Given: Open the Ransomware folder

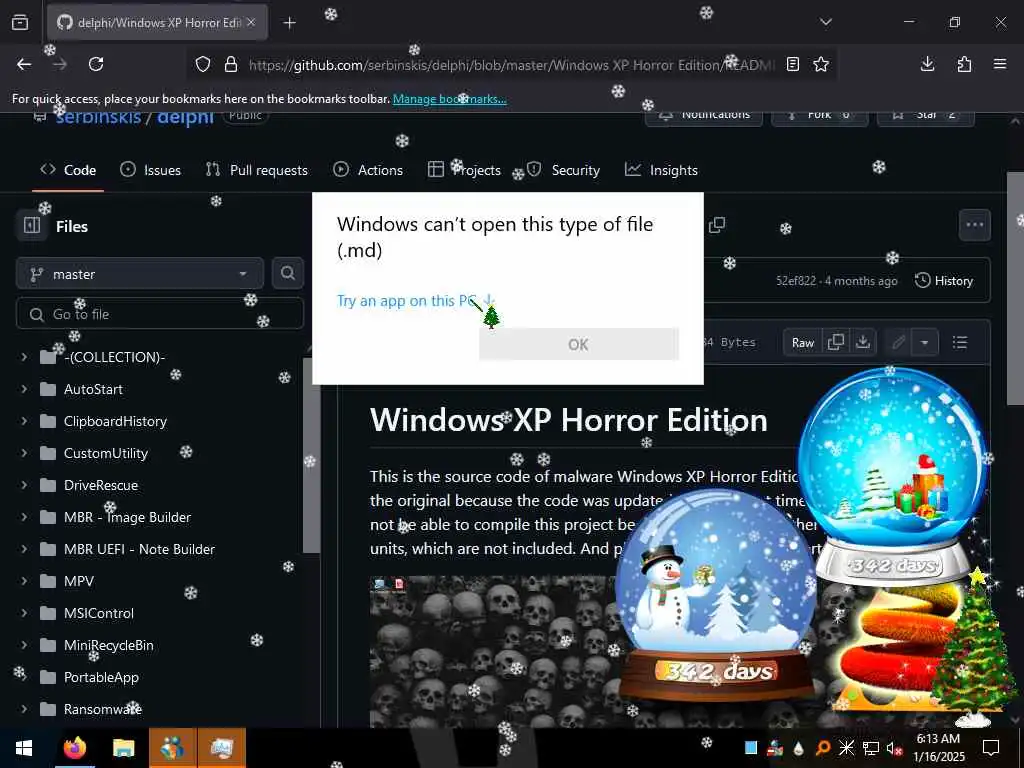Looking at the screenshot, I should pyautogui.click(x=103, y=709).
